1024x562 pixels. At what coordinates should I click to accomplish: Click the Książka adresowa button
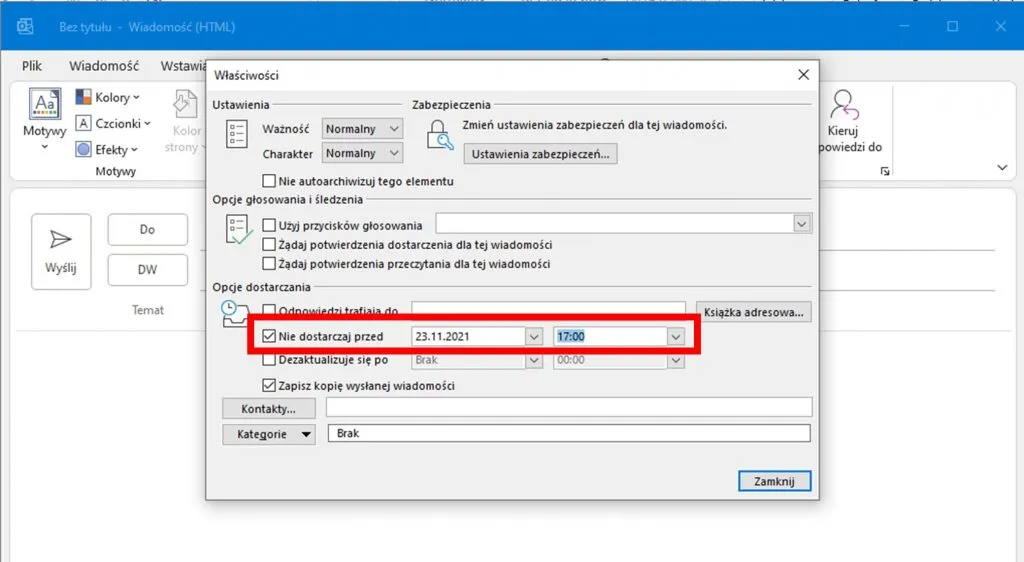753,312
